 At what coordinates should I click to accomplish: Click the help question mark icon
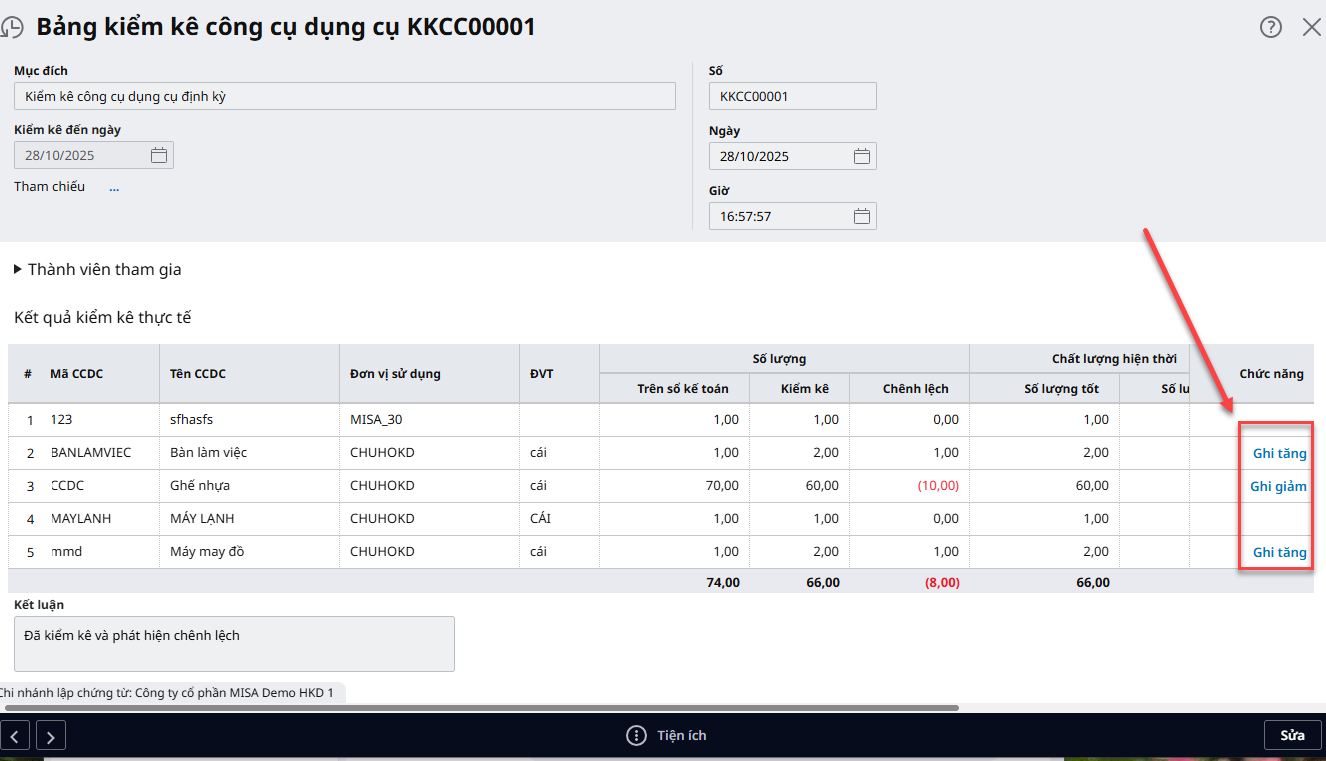(1270, 27)
